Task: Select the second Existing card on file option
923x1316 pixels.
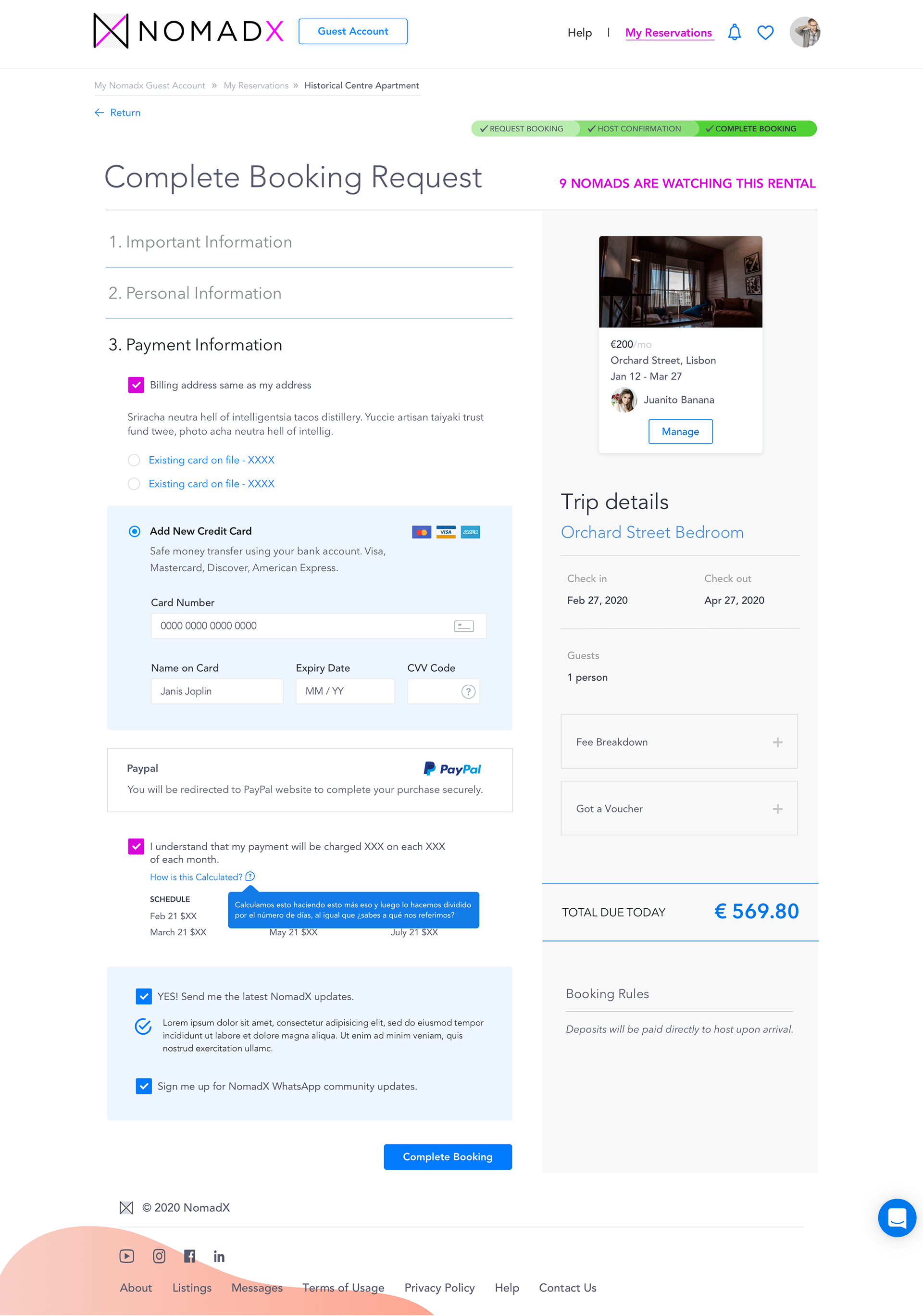Action: click(134, 484)
